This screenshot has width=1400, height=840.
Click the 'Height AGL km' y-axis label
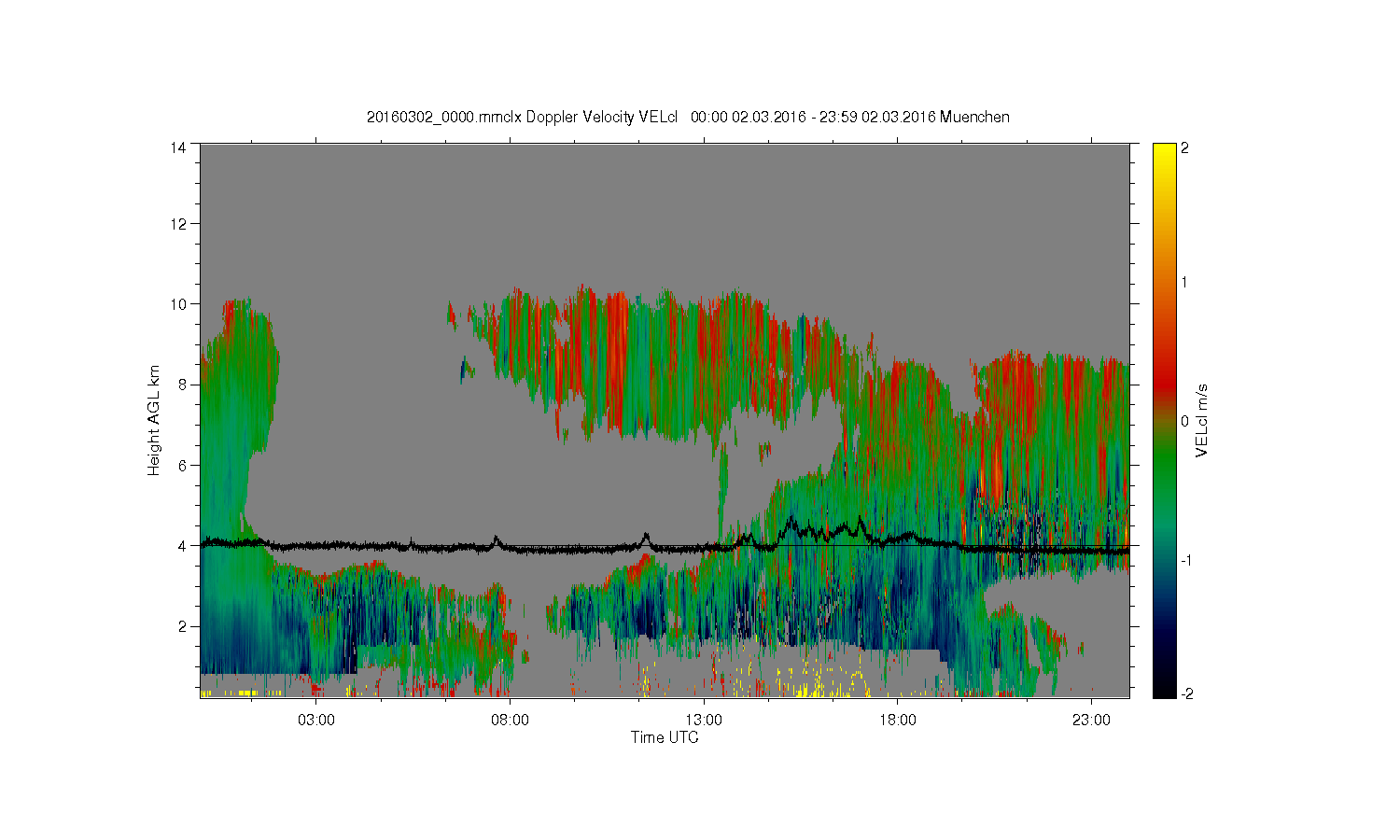point(154,420)
